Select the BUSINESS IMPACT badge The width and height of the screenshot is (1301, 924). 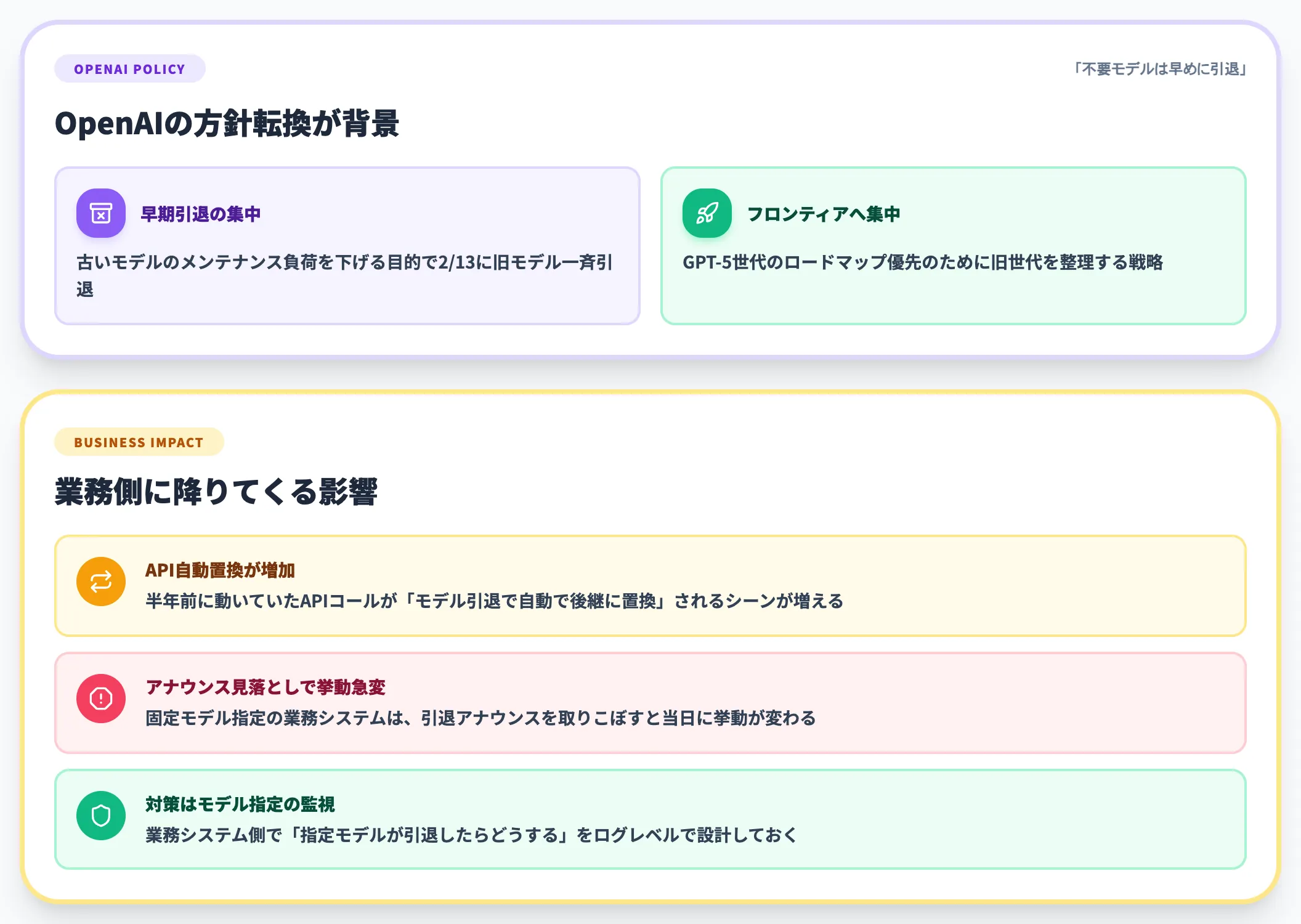tap(139, 442)
